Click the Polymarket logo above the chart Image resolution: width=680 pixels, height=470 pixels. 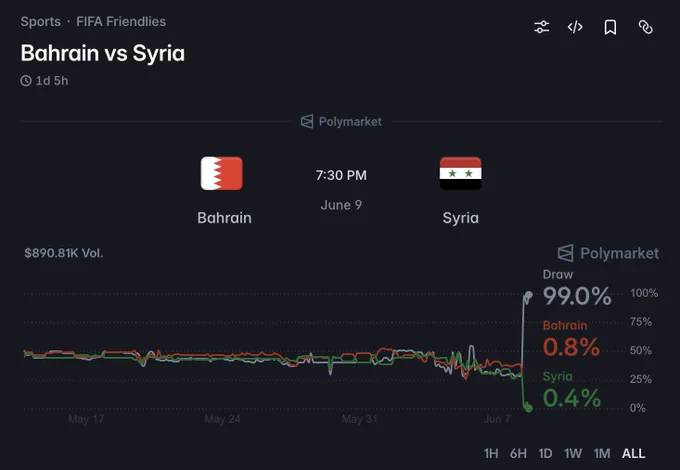(608, 253)
